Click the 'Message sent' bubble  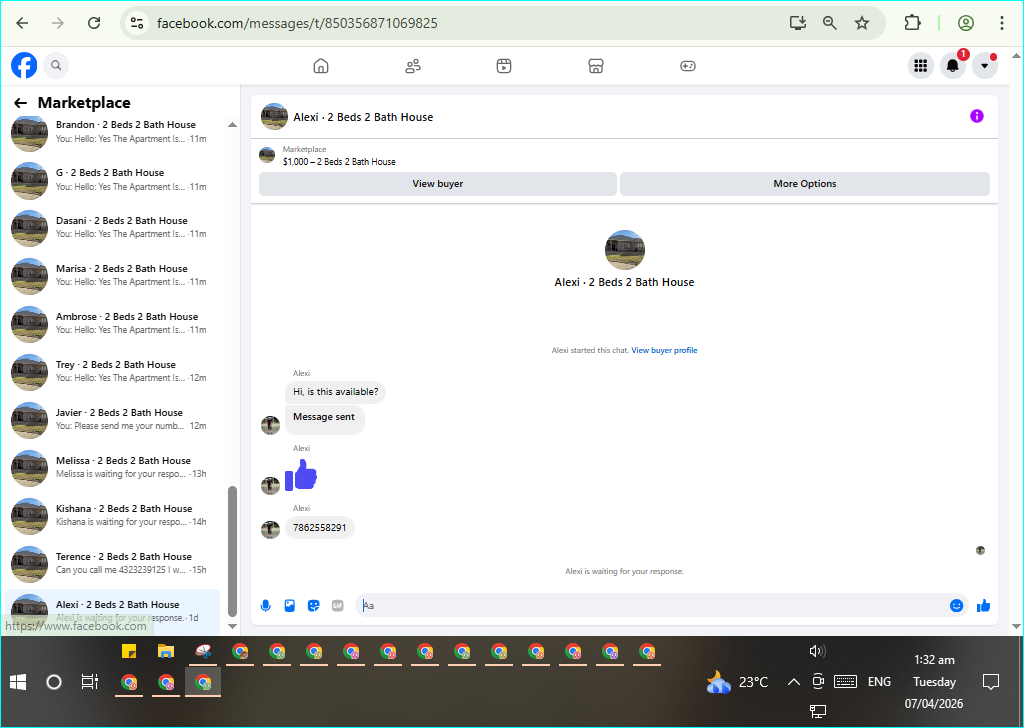coord(324,419)
